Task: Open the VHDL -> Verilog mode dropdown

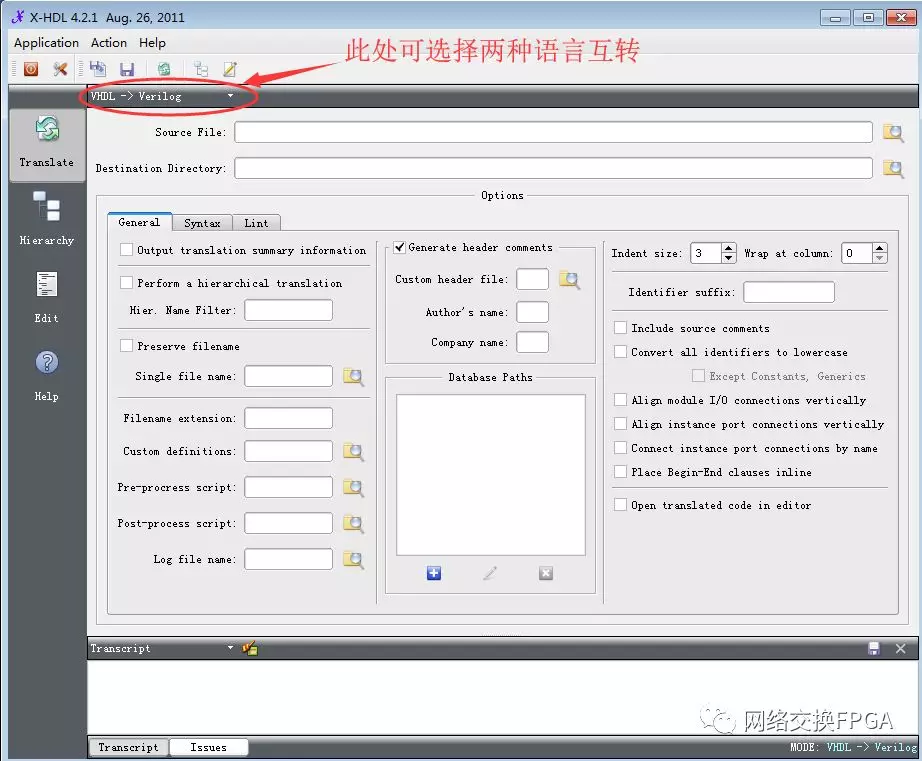Action: 162,96
